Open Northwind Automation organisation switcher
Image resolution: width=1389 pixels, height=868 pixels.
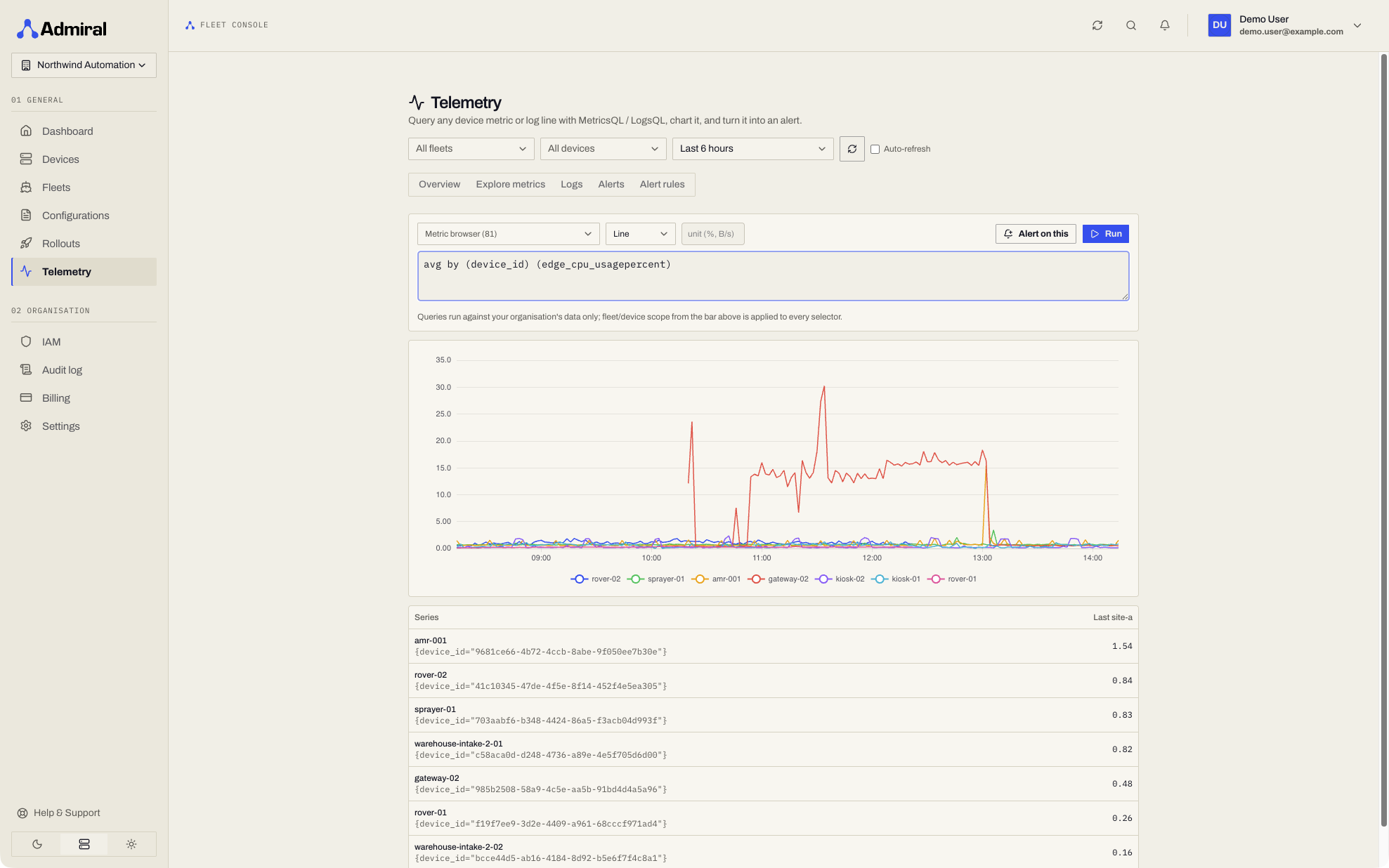click(x=84, y=65)
